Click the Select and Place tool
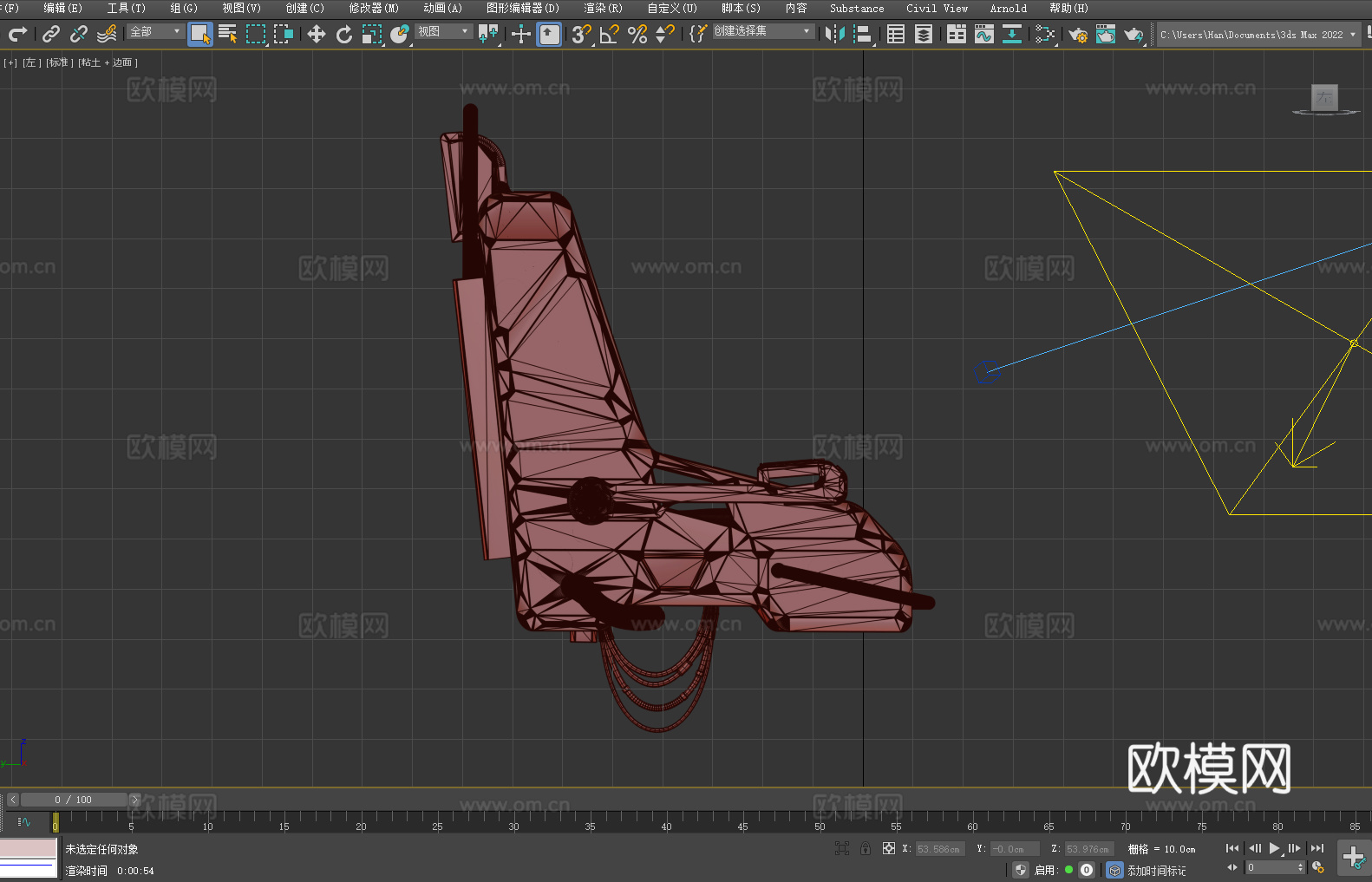Viewport: 1372px width, 882px height. [400, 34]
